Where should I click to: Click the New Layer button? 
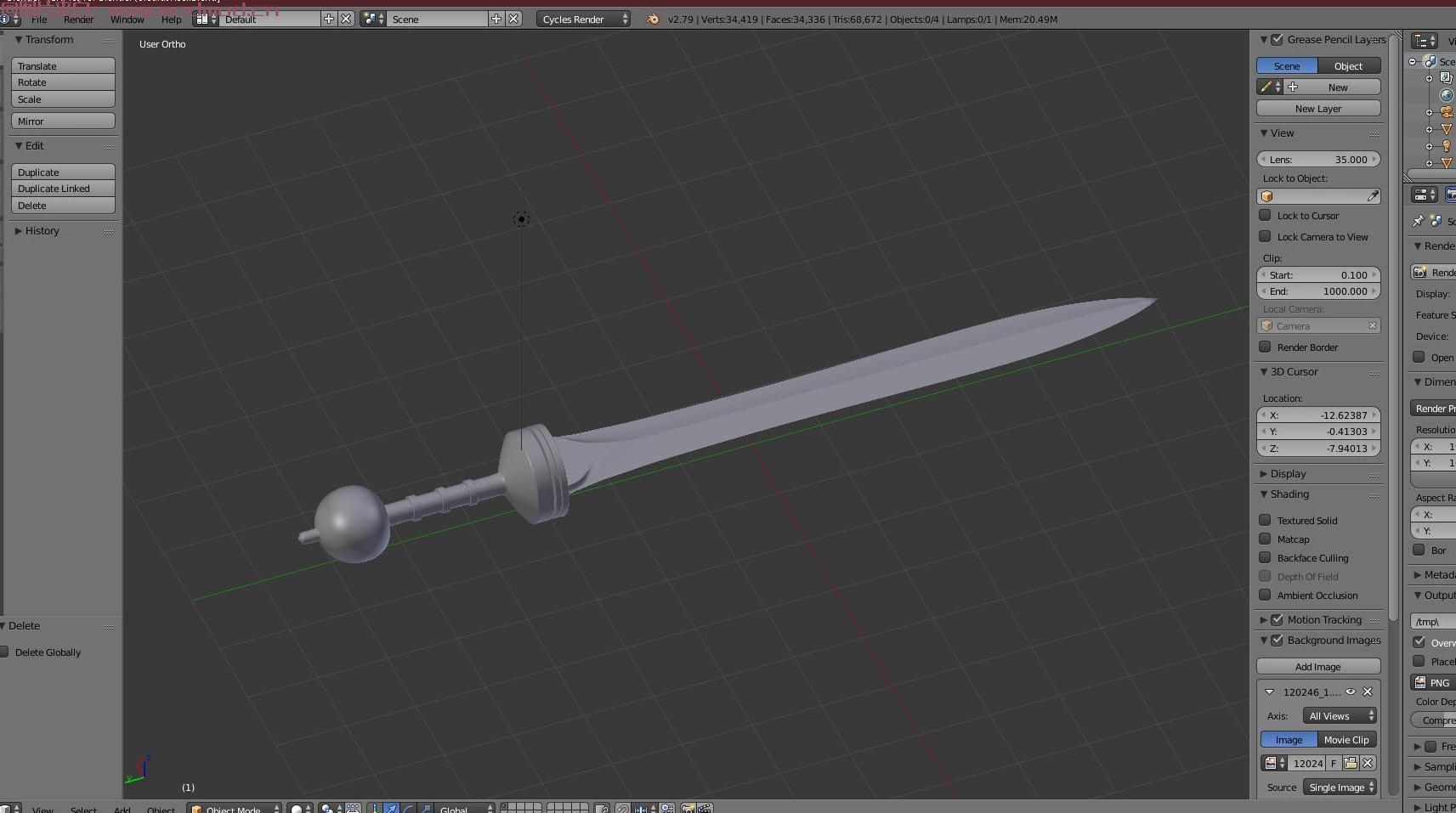point(1318,109)
